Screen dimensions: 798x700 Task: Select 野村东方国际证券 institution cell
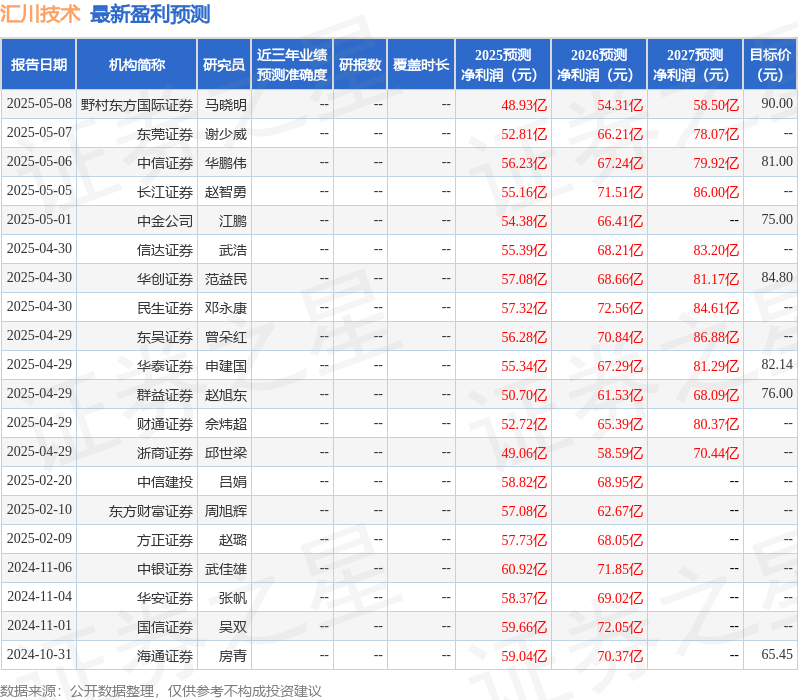click(x=136, y=105)
